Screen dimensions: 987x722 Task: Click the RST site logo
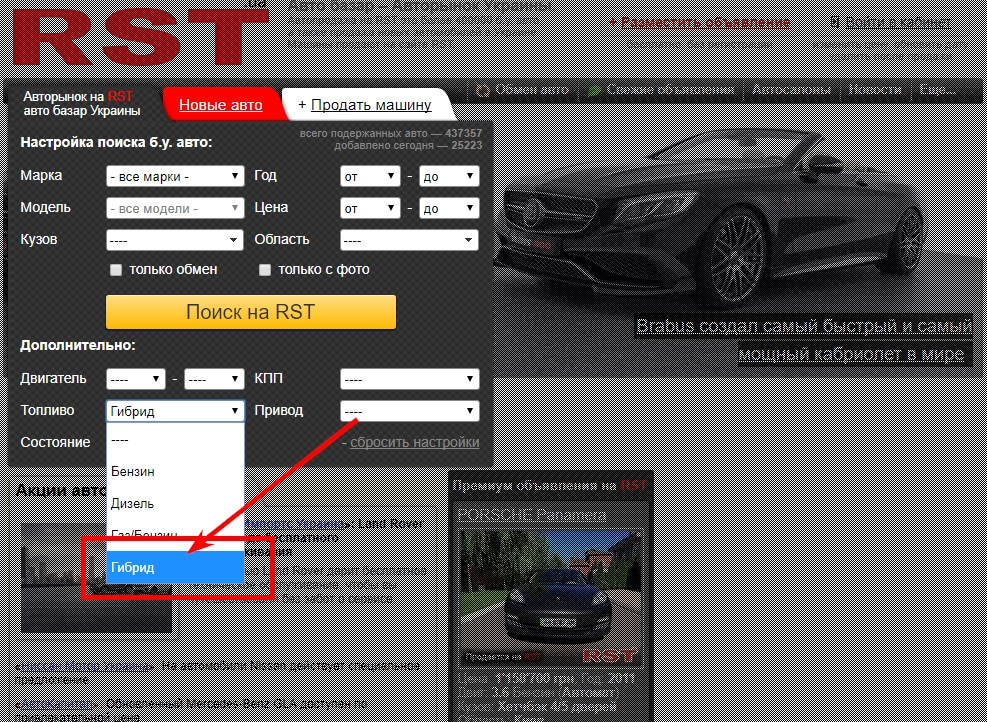[138, 35]
